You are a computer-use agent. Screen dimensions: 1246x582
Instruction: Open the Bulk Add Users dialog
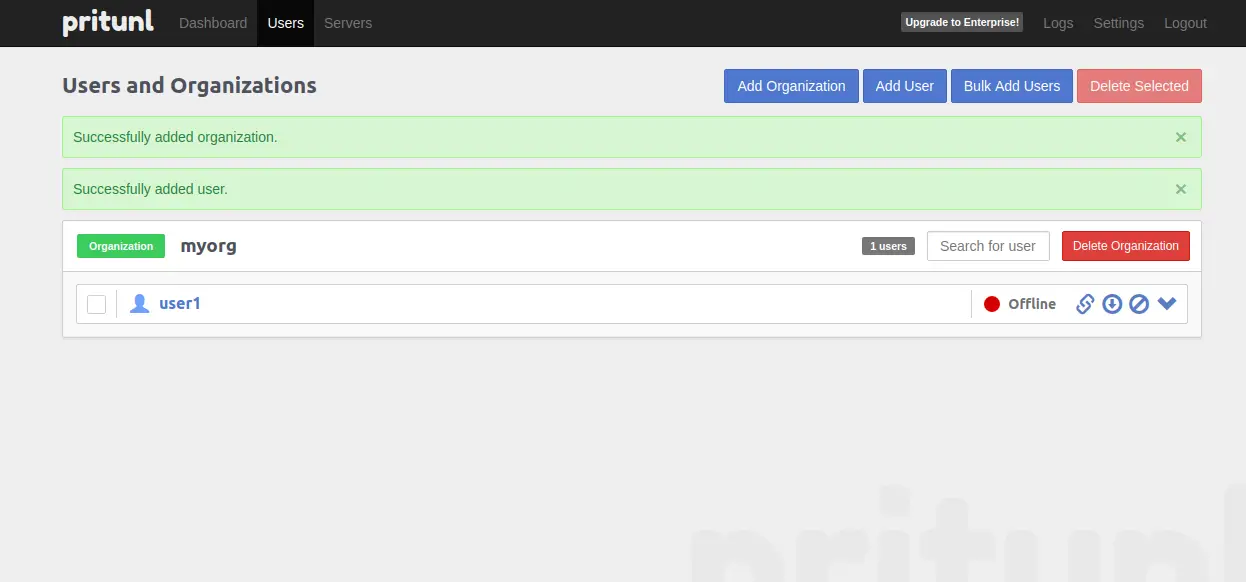(x=1012, y=86)
